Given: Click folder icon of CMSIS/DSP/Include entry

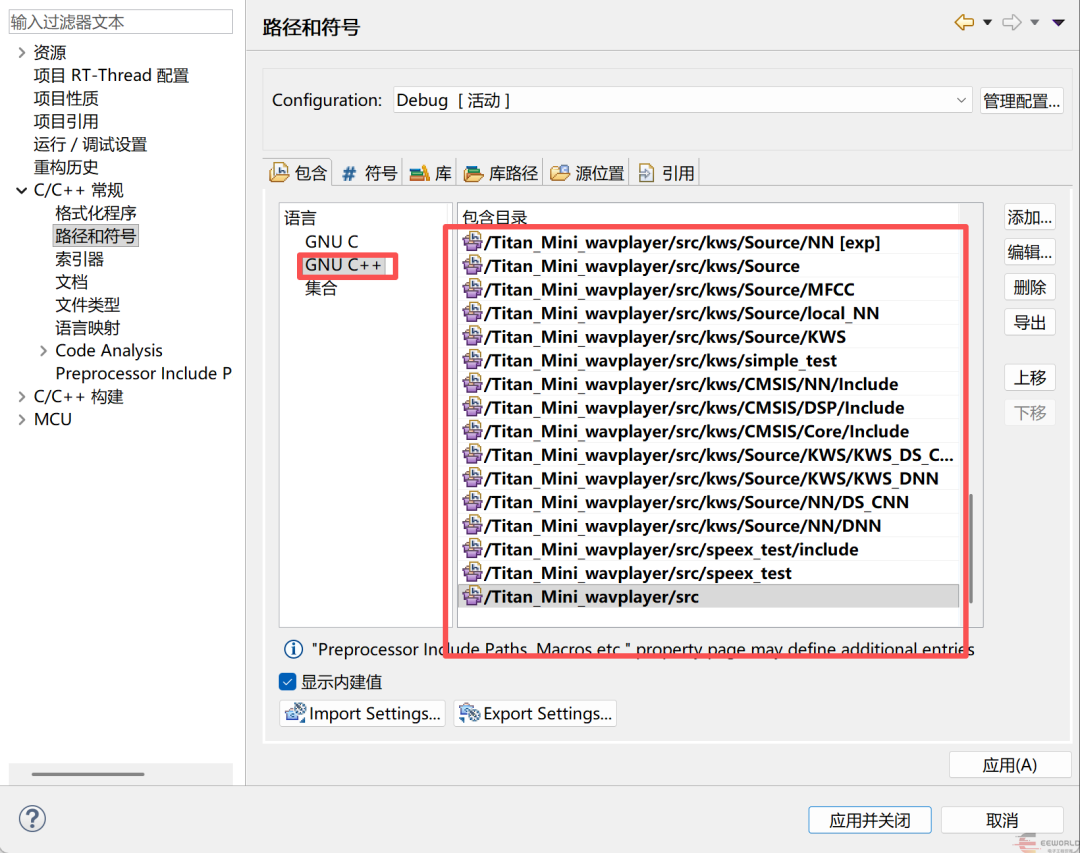Looking at the screenshot, I should (x=472, y=407).
